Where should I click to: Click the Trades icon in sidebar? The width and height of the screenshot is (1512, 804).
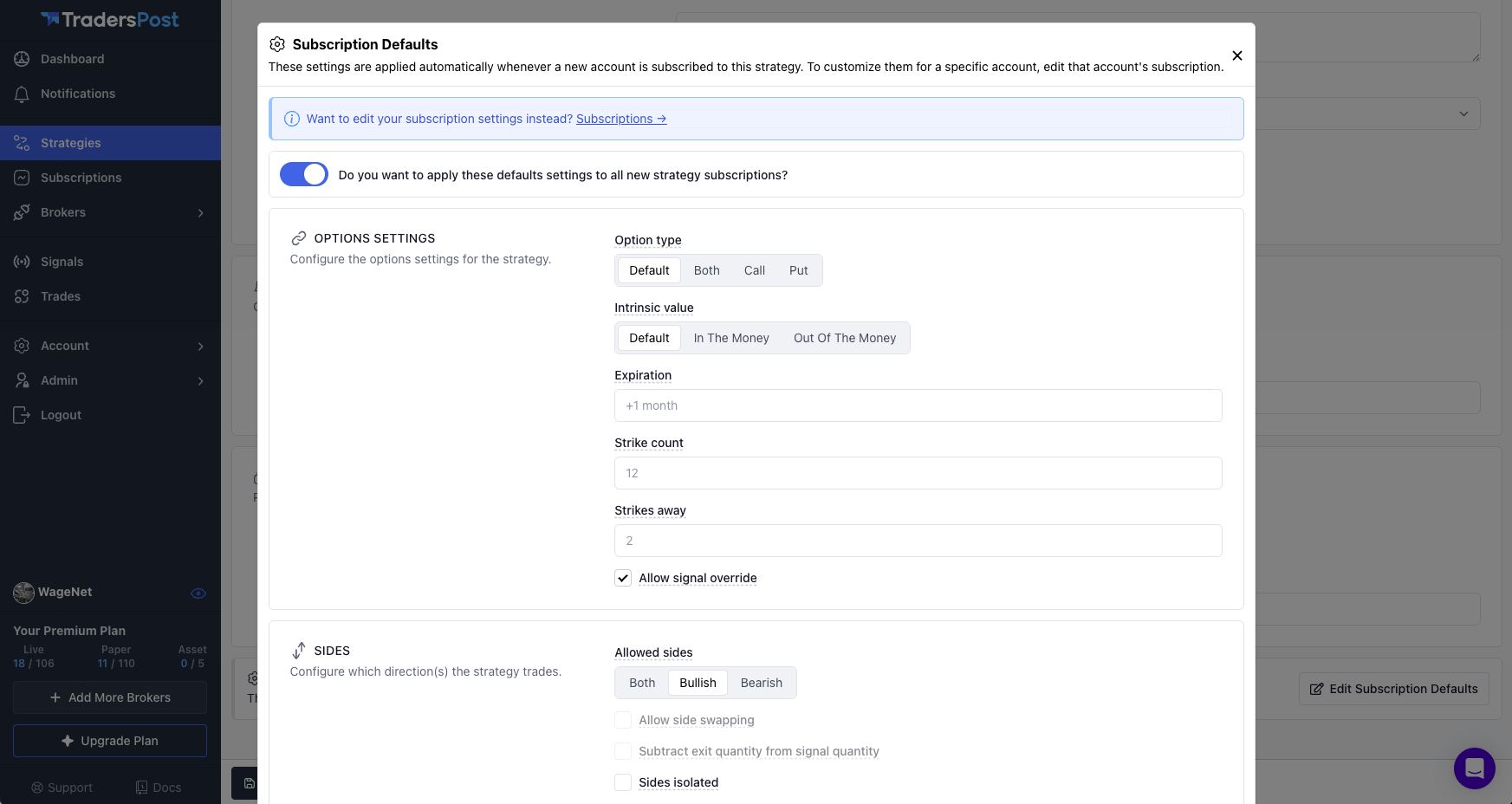tap(22, 296)
